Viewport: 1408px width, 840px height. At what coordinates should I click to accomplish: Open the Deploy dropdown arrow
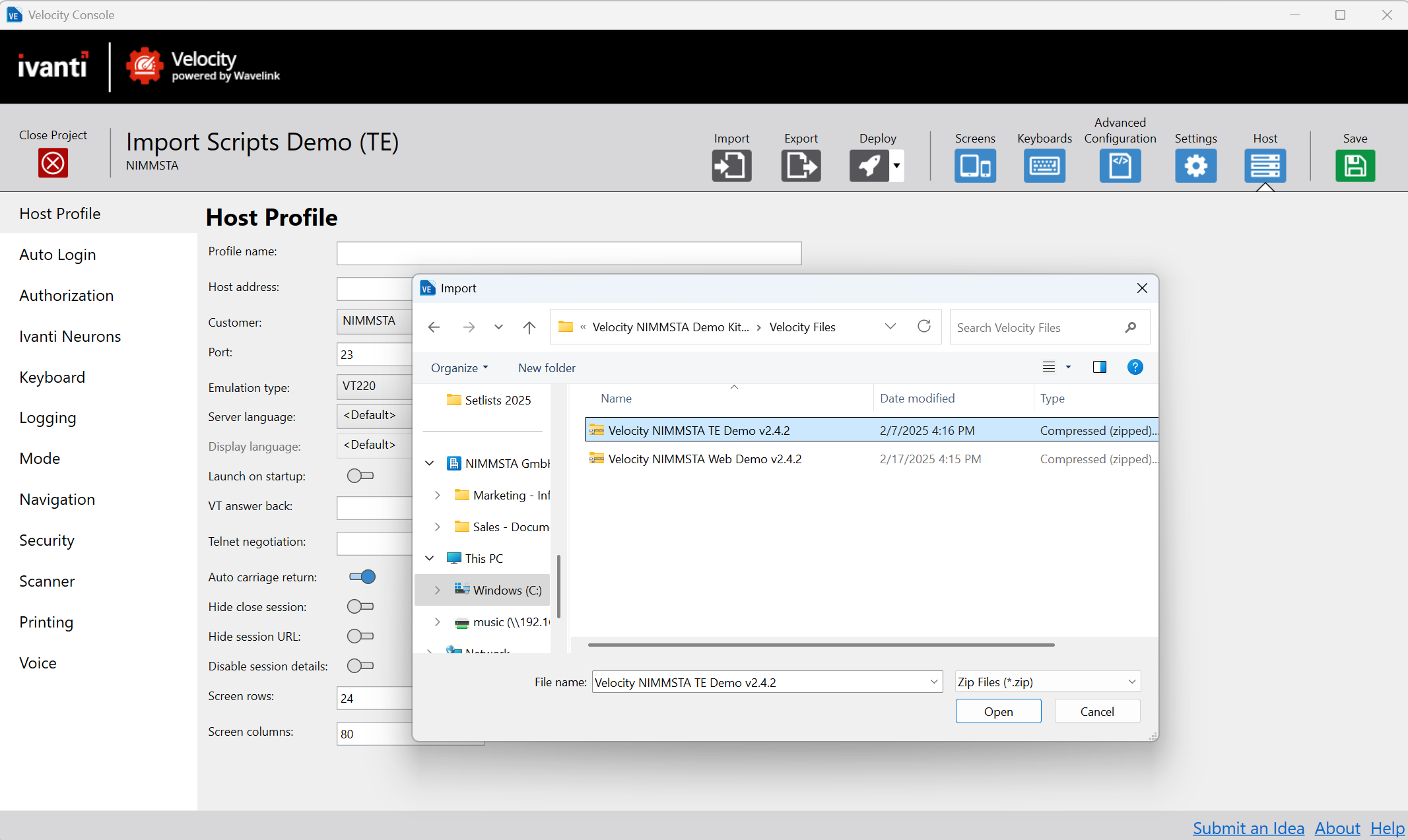(896, 165)
